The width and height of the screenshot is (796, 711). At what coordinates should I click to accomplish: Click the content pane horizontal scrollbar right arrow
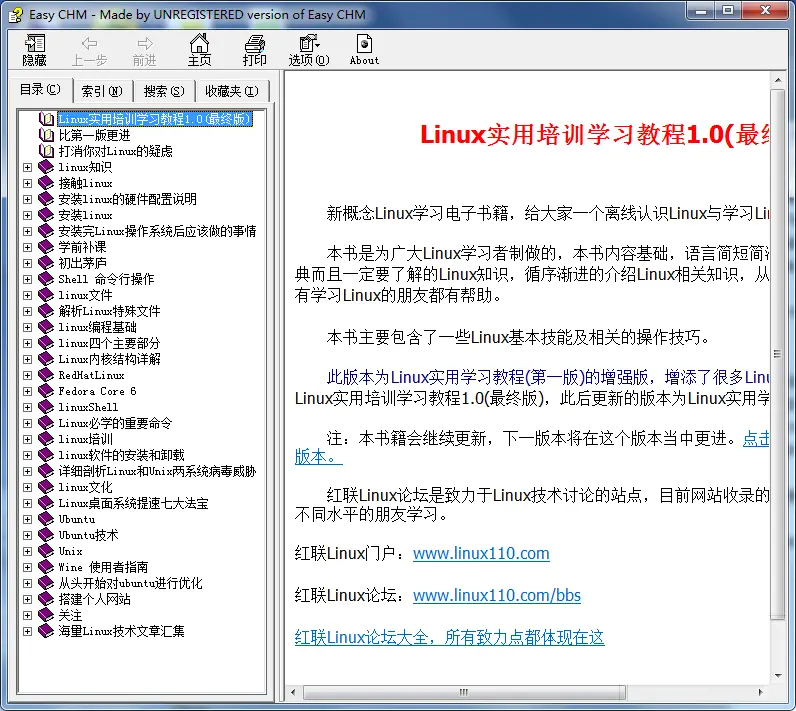[x=760, y=693]
